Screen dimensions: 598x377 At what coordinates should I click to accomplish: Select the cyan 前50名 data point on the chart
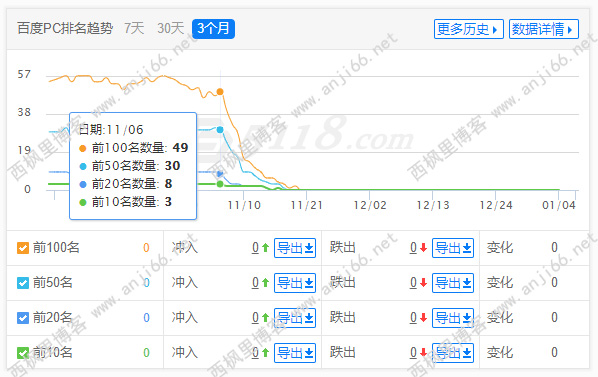pos(220,130)
